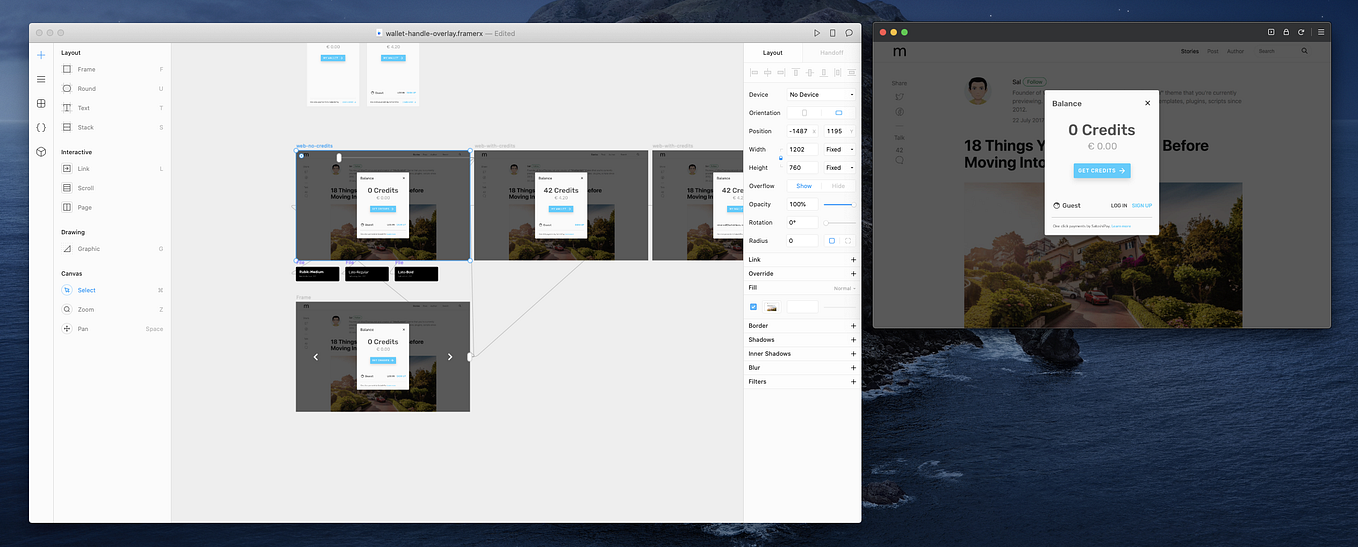Activate the Pan canvas tool

click(x=113, y=329)
